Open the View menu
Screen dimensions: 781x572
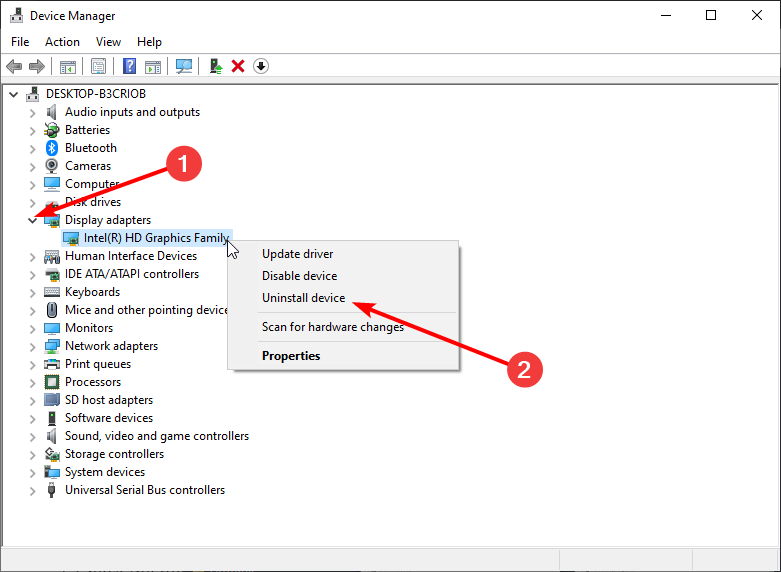click(x=108, y=42)
